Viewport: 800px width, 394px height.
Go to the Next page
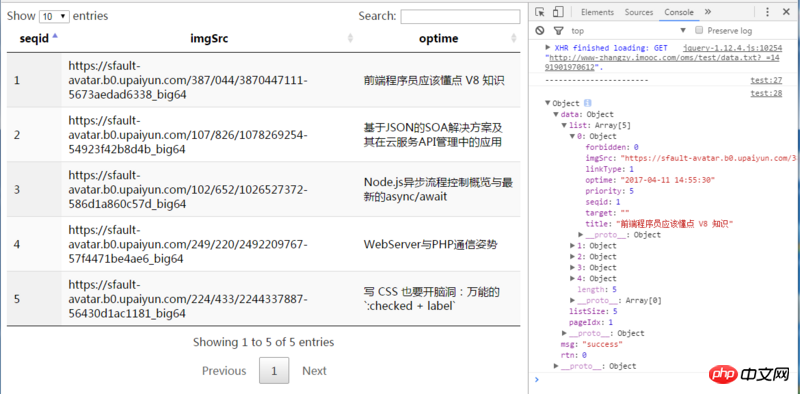(x=314, y=371)
